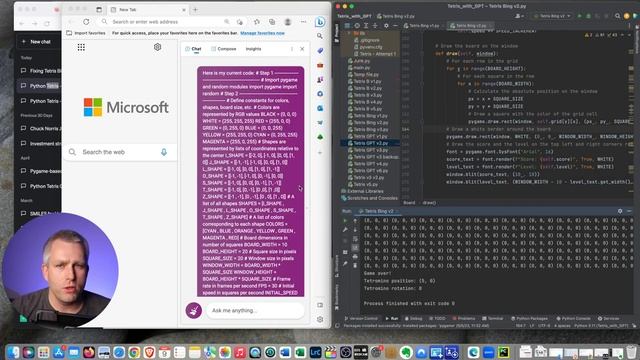Image resolution: width=640 pixels, height=360 pixels.
Task: Click PyCharm Run green play button
Action: click(x=579, y=16)
